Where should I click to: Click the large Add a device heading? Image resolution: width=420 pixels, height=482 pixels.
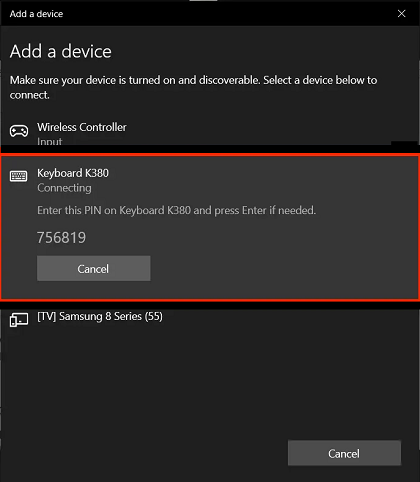[x=61, y=51]
